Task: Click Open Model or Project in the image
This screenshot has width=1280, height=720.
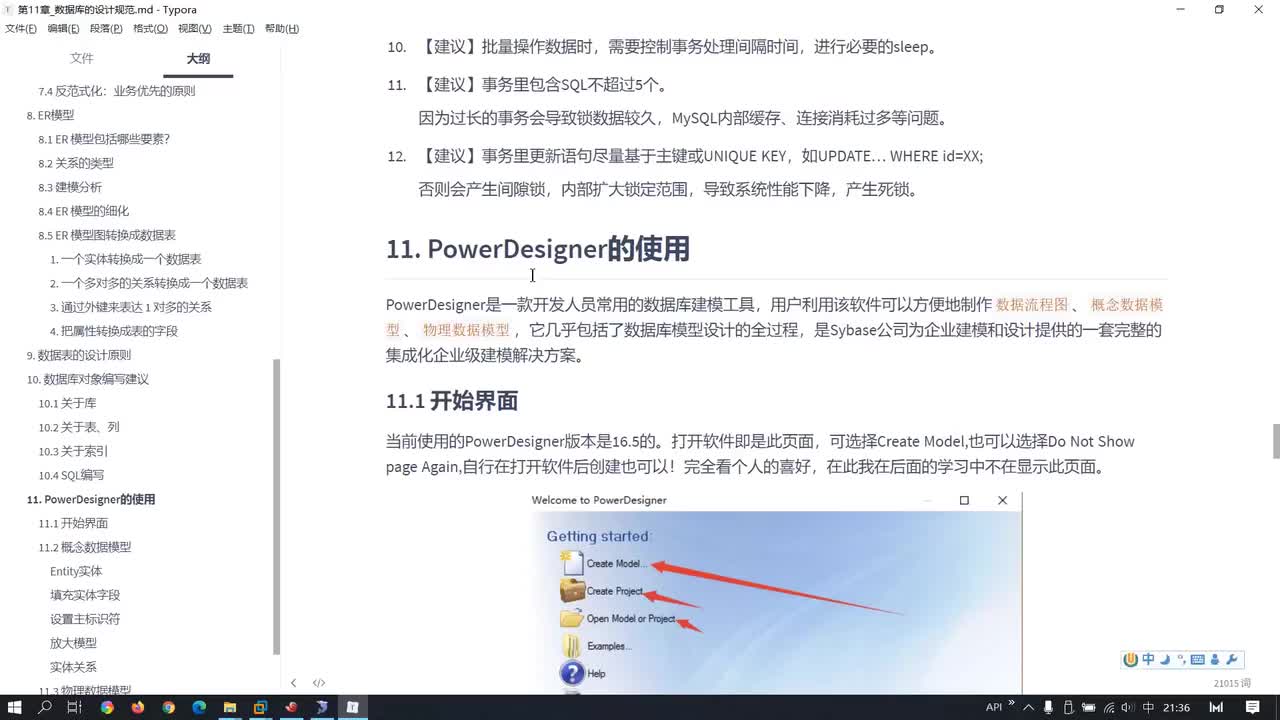Action: (x=631, y=619)
